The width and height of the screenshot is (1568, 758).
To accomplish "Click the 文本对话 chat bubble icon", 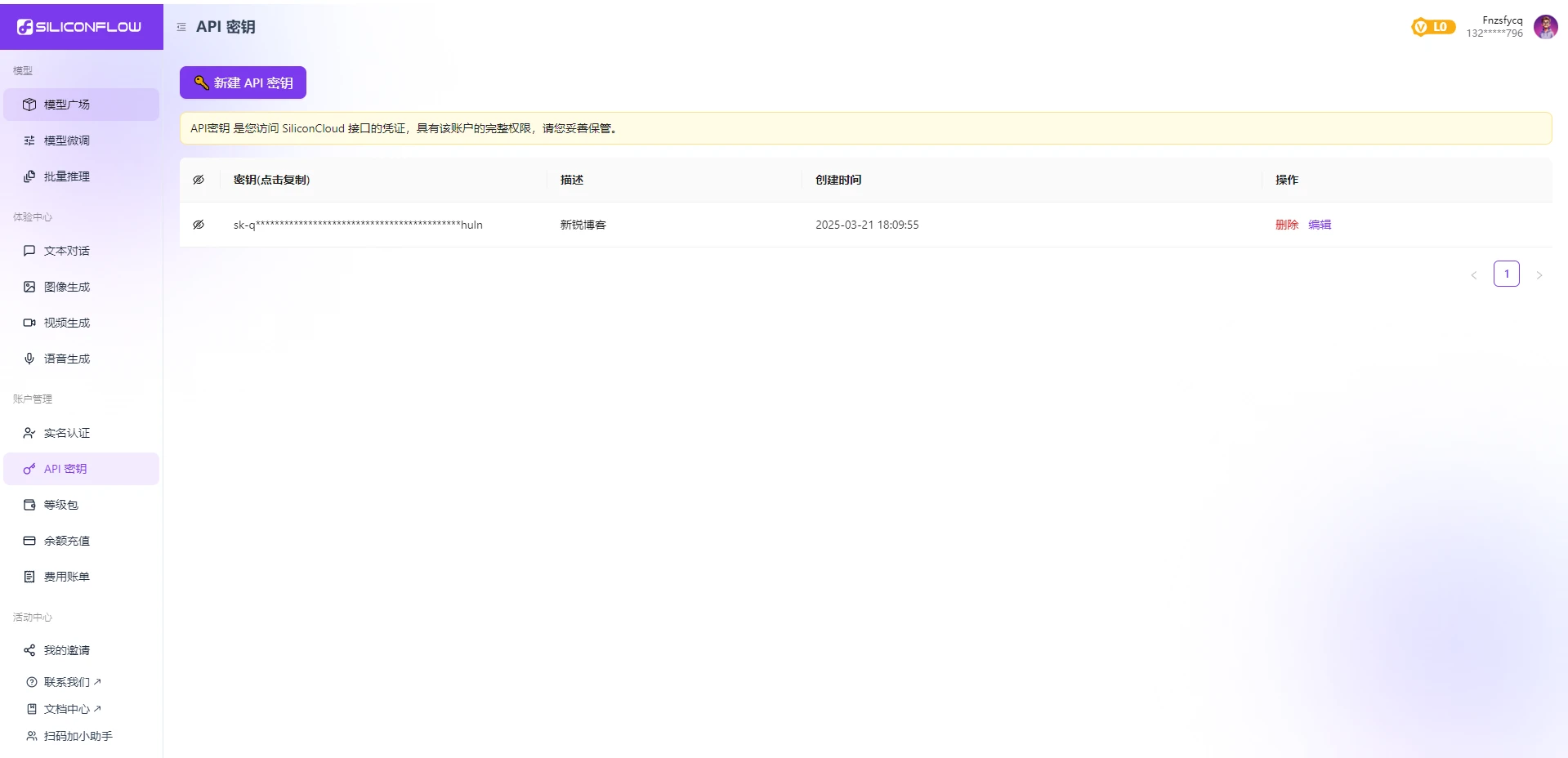I will (29, 251).
